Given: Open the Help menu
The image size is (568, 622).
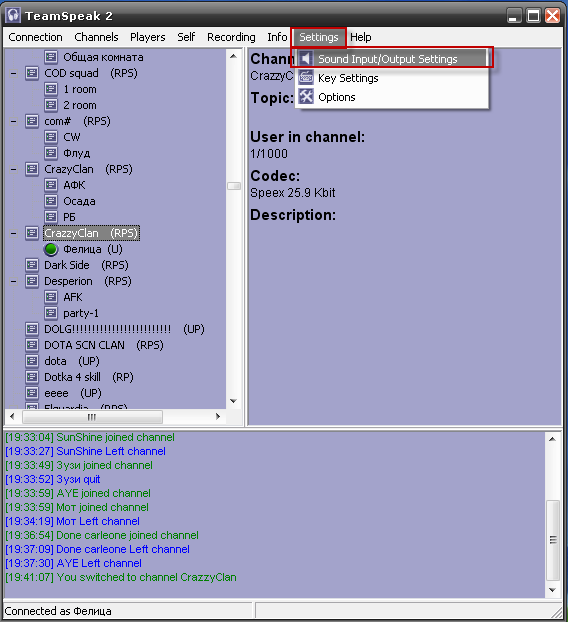Looking at the screenshot, I should [361, 37].
